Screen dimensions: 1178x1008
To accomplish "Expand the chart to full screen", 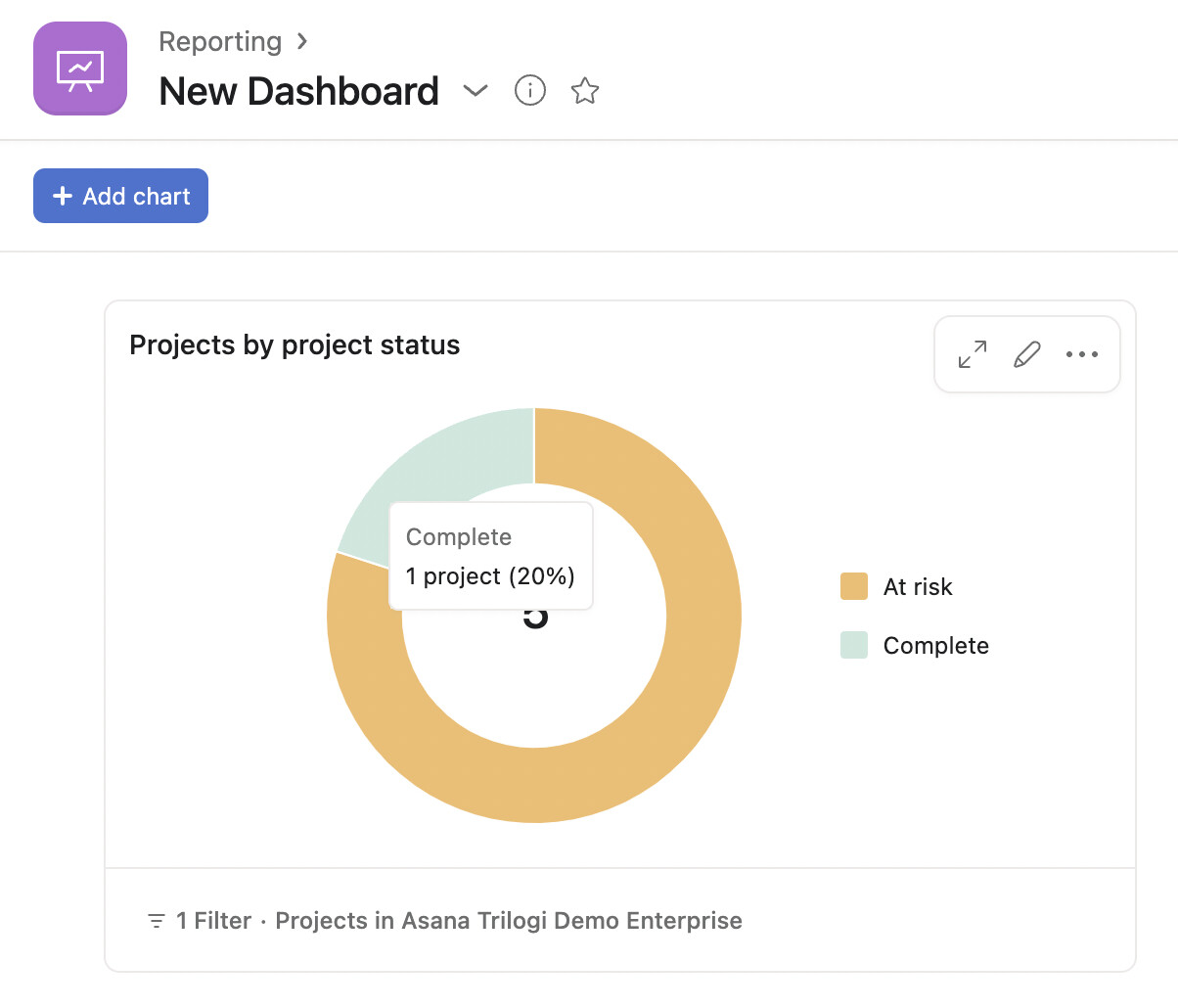I will tap(973, 354).
